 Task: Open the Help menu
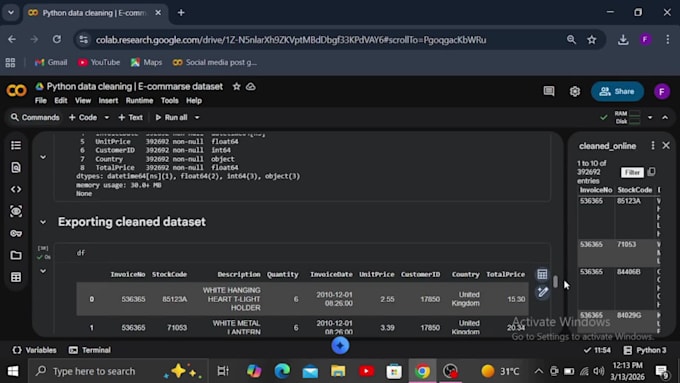[194, 101]
